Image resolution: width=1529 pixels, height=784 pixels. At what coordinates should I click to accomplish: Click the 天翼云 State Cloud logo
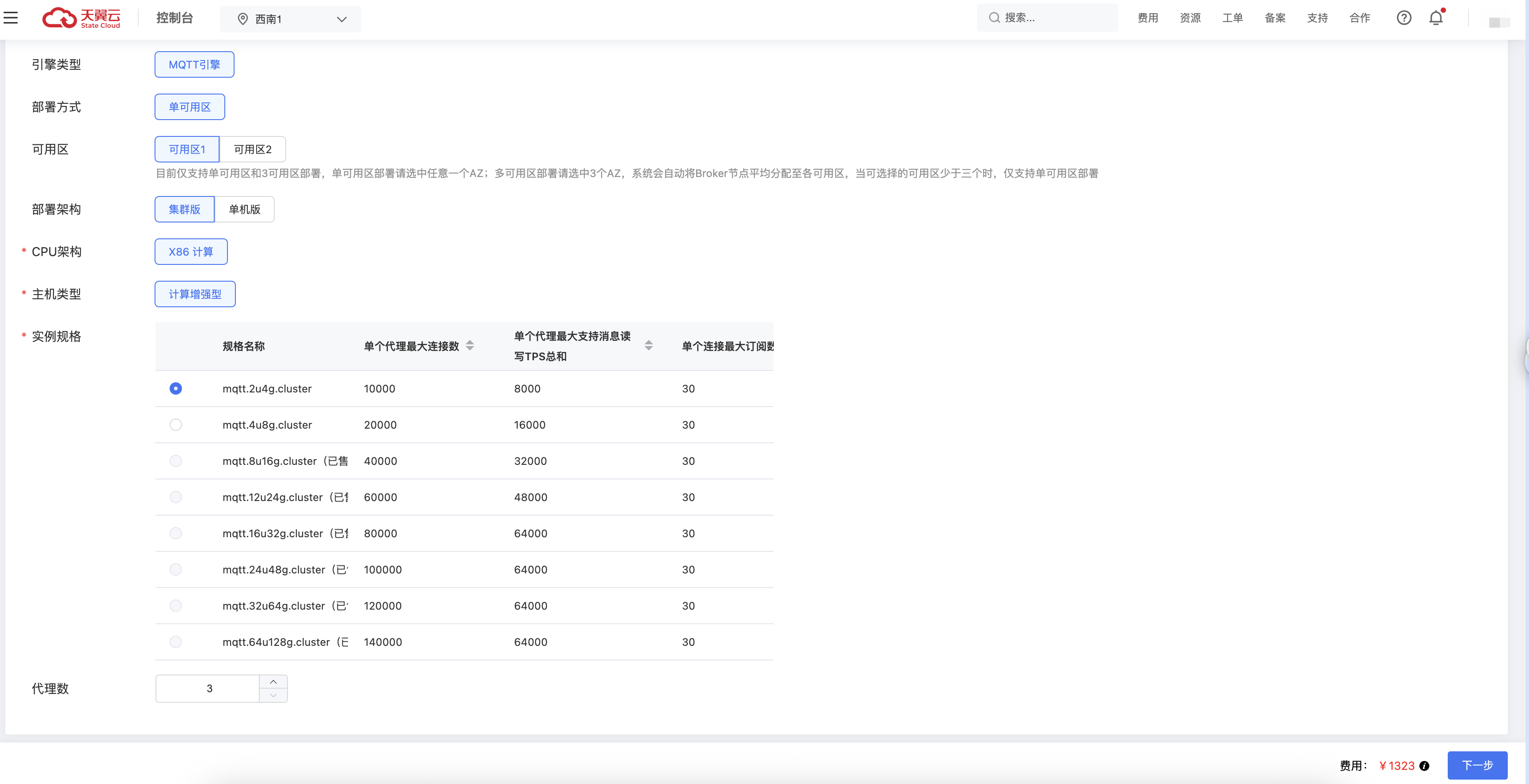(81, 18)
